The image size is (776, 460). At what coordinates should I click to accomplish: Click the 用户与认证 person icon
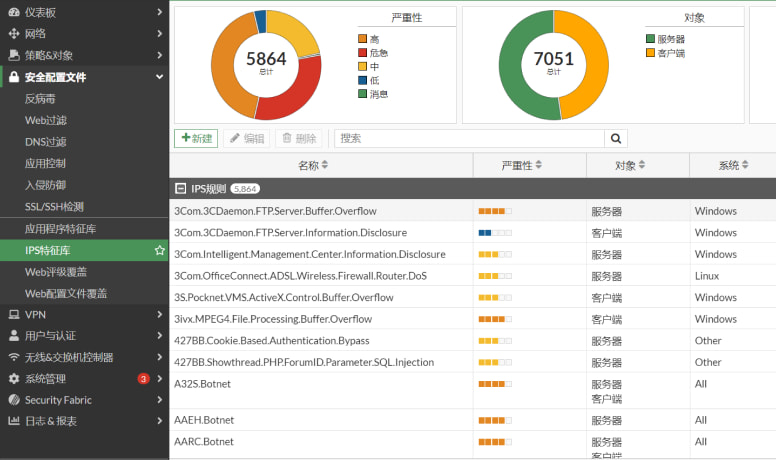(14, 336)
